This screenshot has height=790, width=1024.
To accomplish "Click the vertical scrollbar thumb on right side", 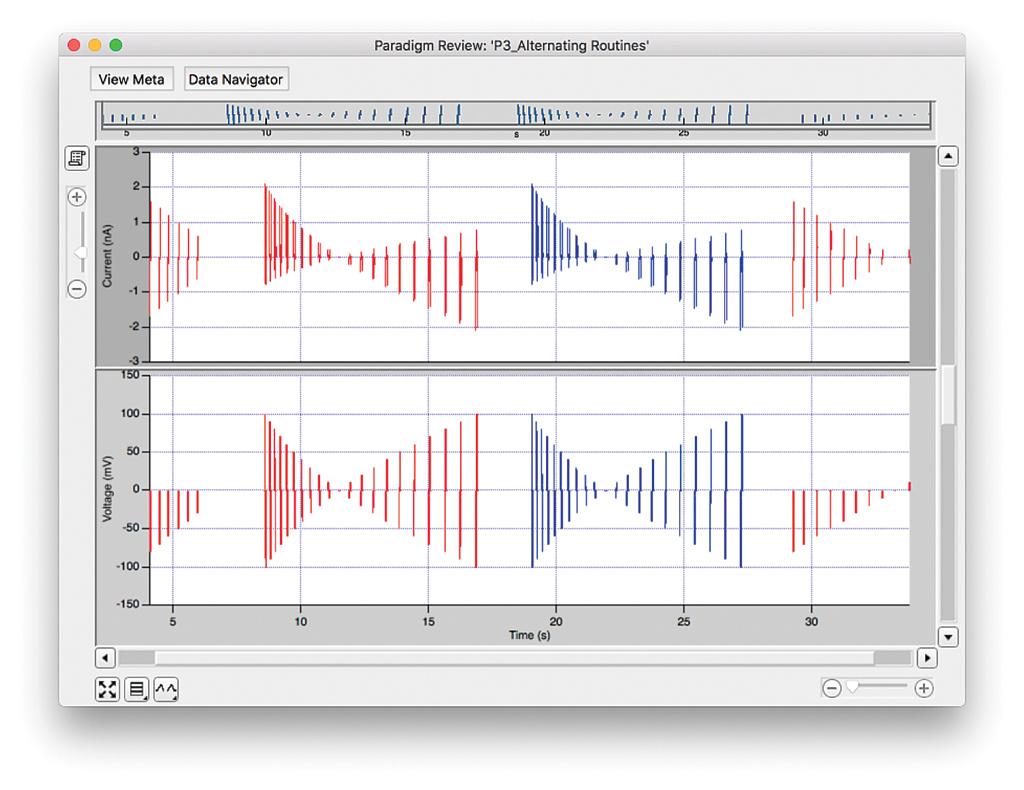I will tap(948, 395).
